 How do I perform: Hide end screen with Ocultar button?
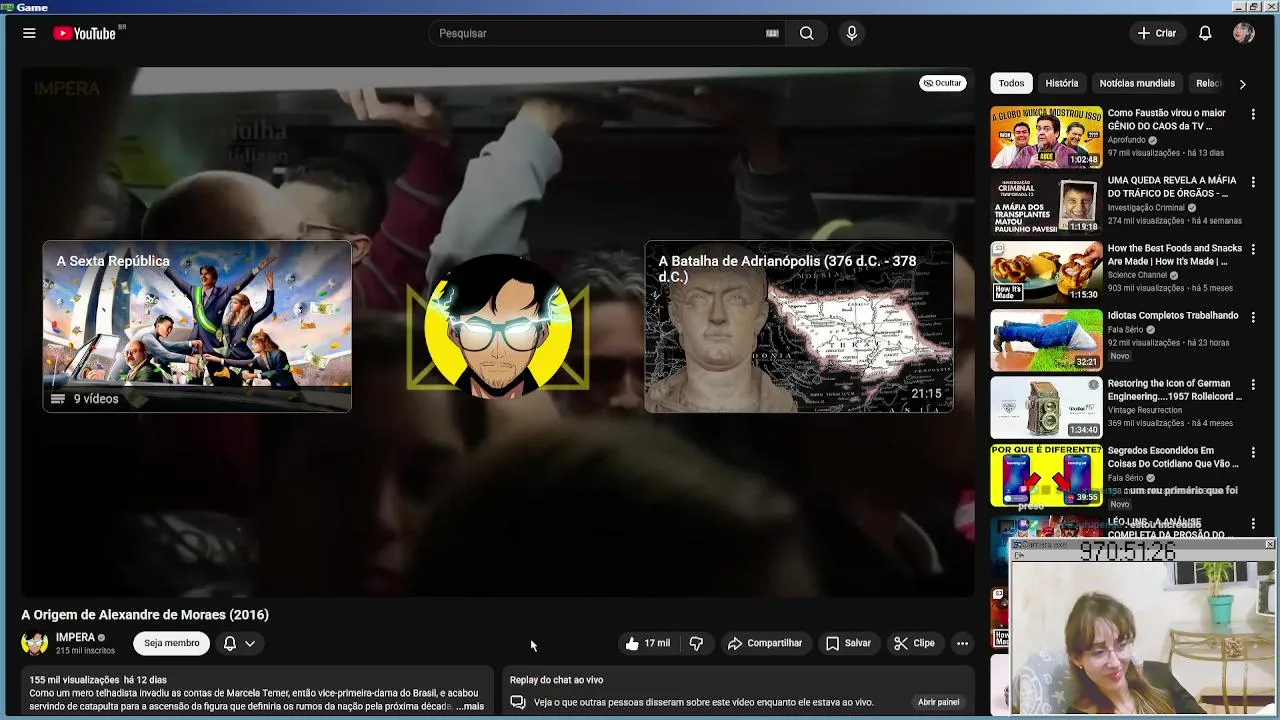943,83
